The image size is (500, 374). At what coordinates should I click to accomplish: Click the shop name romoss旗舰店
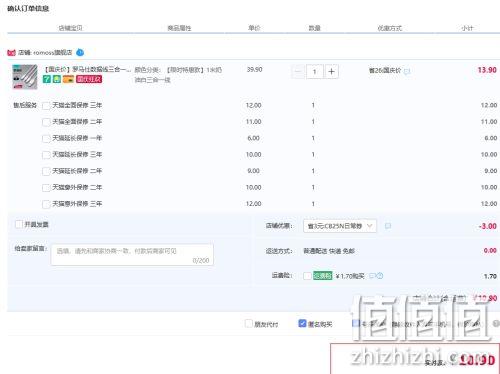(x=53, y=53)
